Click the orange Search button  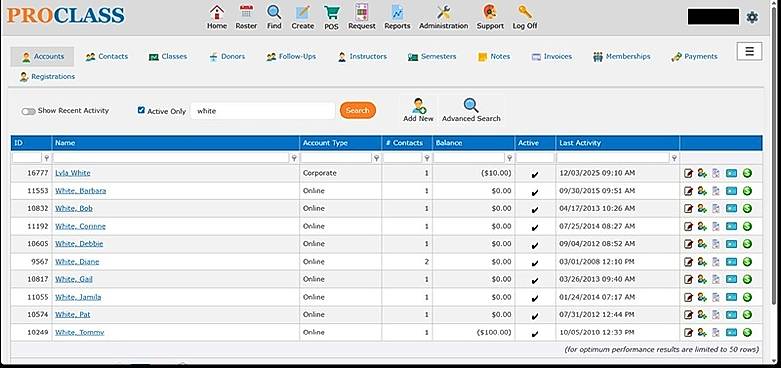[358, 111]
